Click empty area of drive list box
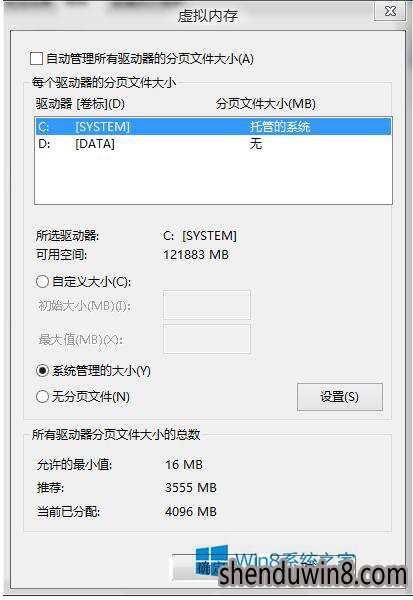This screenshot has height=600, width=413. point(213,178)
